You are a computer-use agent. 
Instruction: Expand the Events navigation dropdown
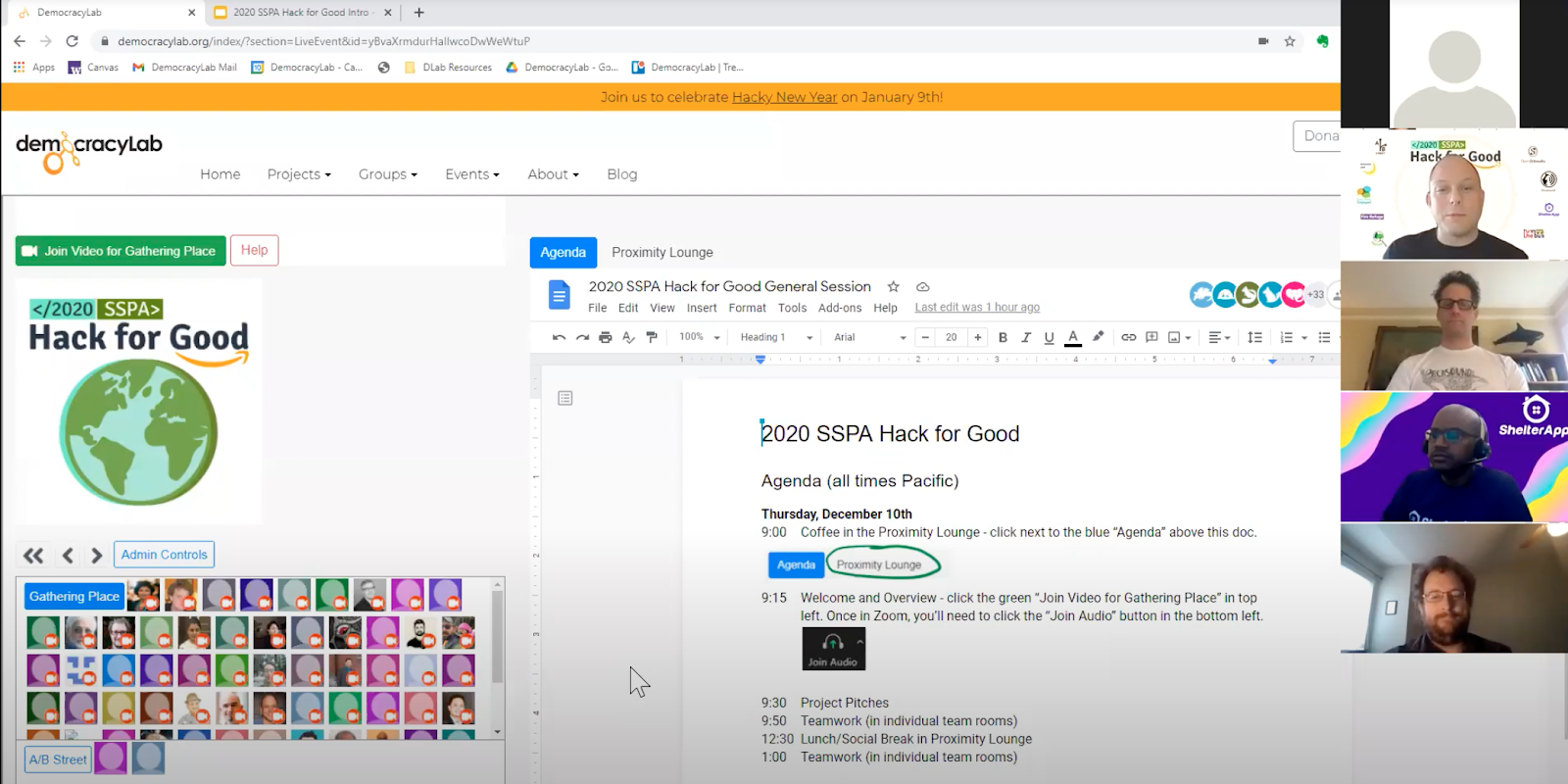click(x=472, y=174)
